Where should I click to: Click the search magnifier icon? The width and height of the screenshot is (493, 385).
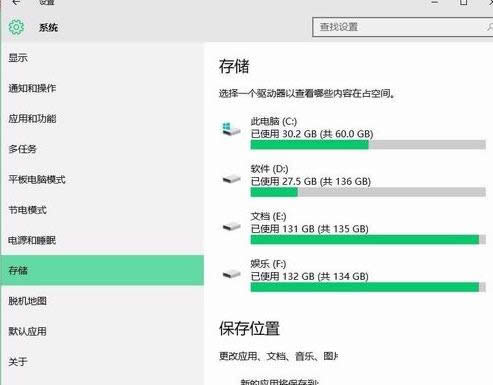[x=489, y=27]
